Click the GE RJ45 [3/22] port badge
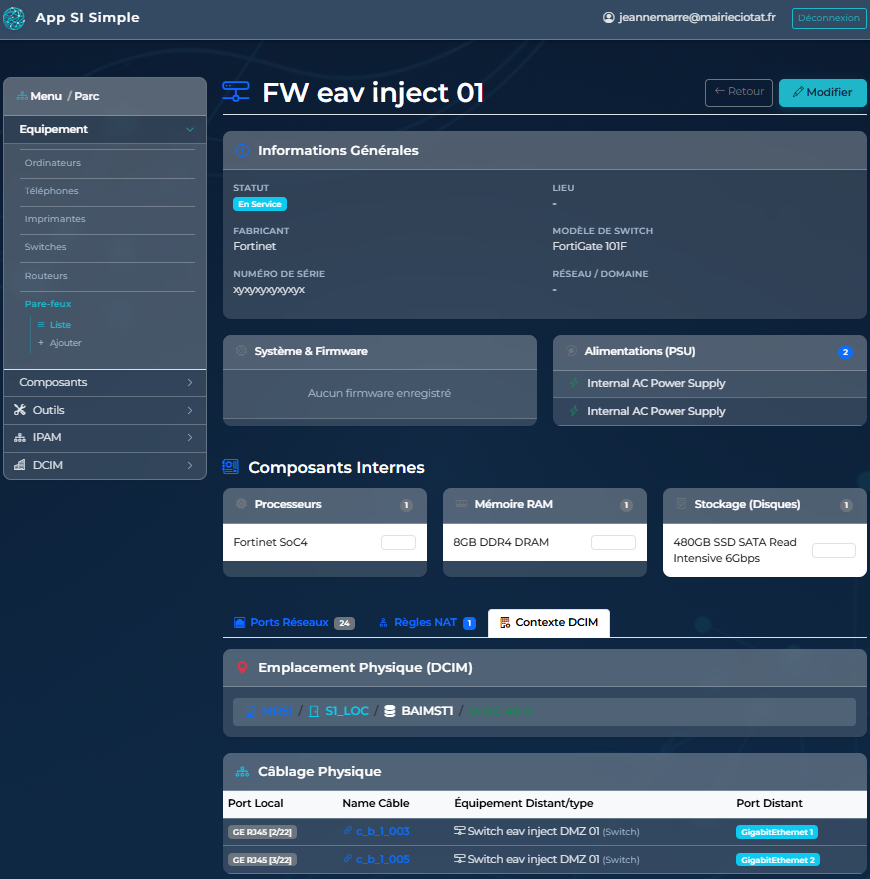This screenshot has height=879, width=870. (x=262, y=860)
